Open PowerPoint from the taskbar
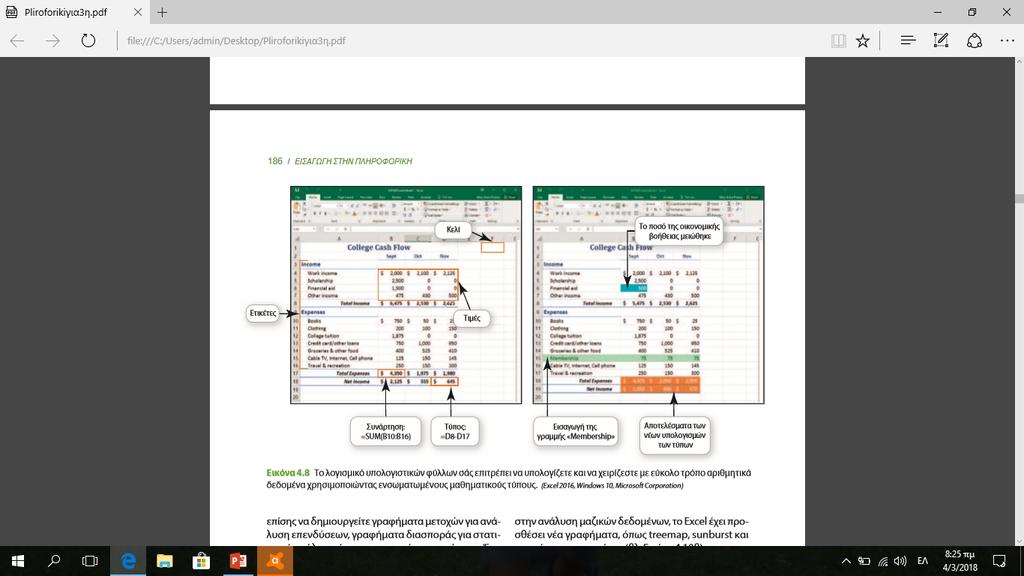Image resolution: width=1024 pixels, height=576 pixels. (238, 561)
